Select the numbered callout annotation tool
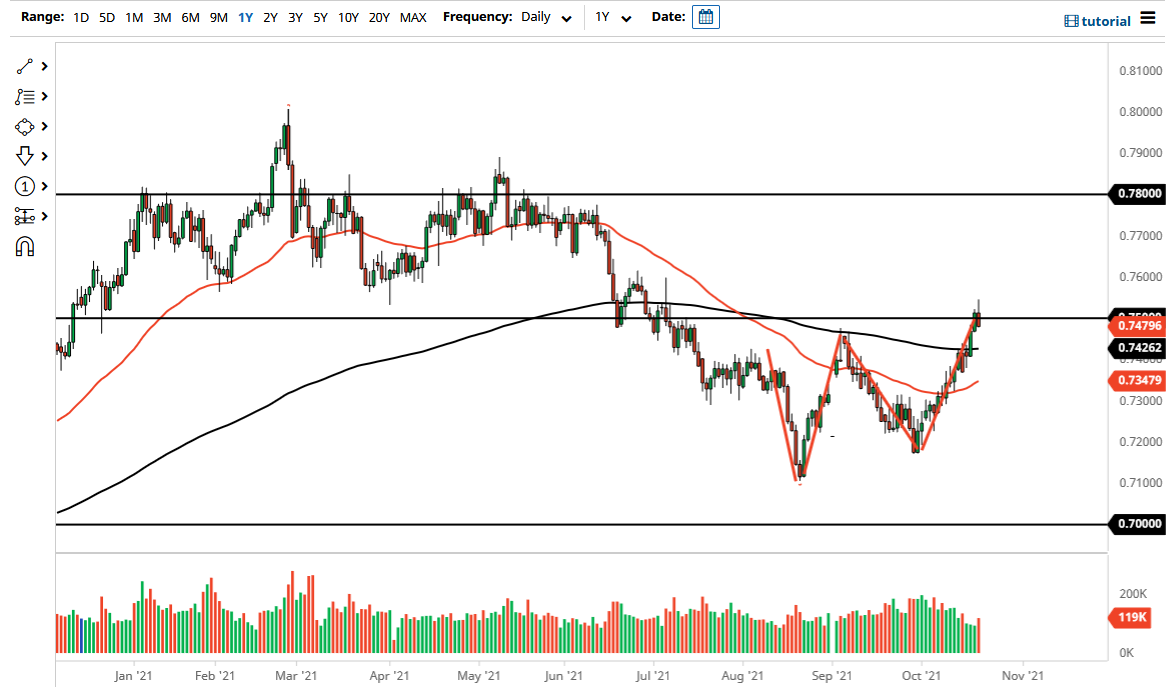1174x692 pixels. tap(27, 186)
